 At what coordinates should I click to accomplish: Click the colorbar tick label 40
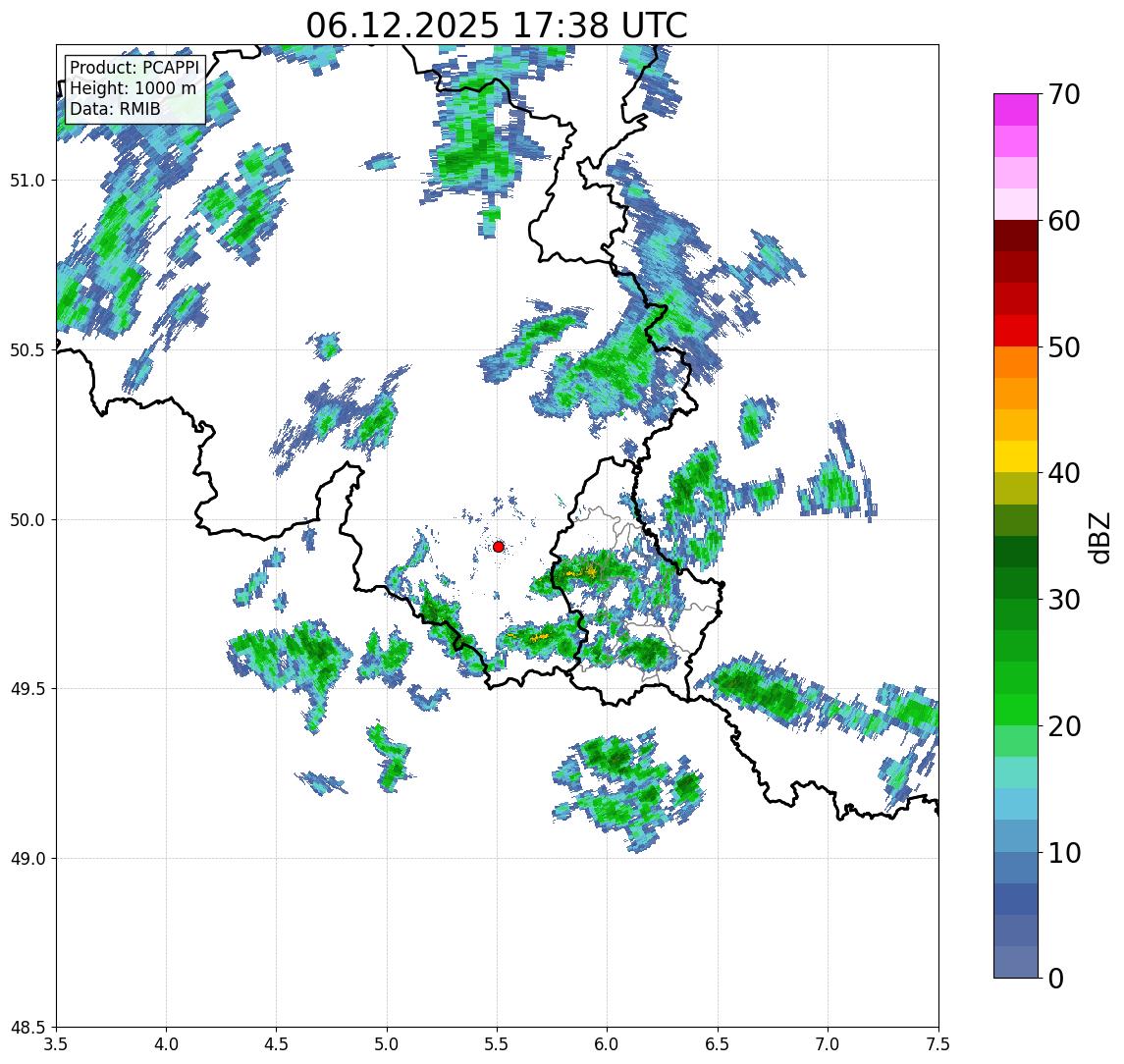(x=1063, y=473)
